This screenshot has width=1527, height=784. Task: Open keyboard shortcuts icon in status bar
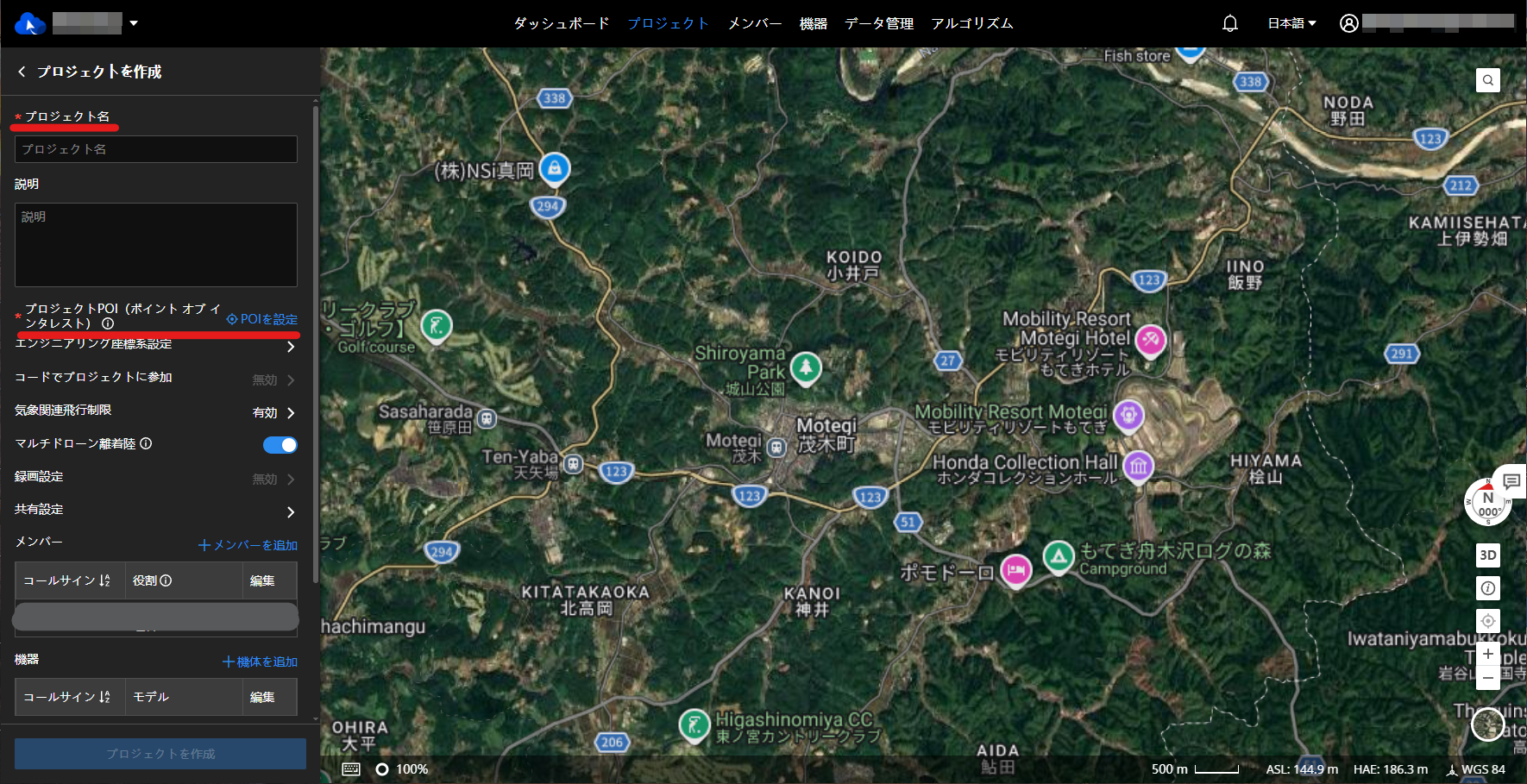coord(351,769)
